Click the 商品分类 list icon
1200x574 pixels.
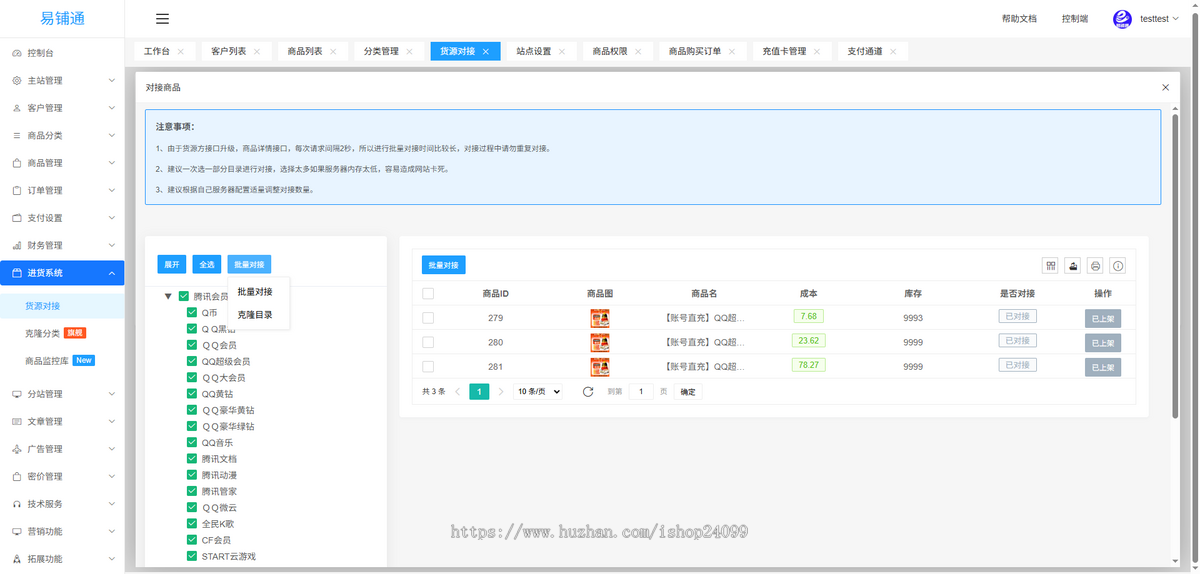(x=17, y=135)
